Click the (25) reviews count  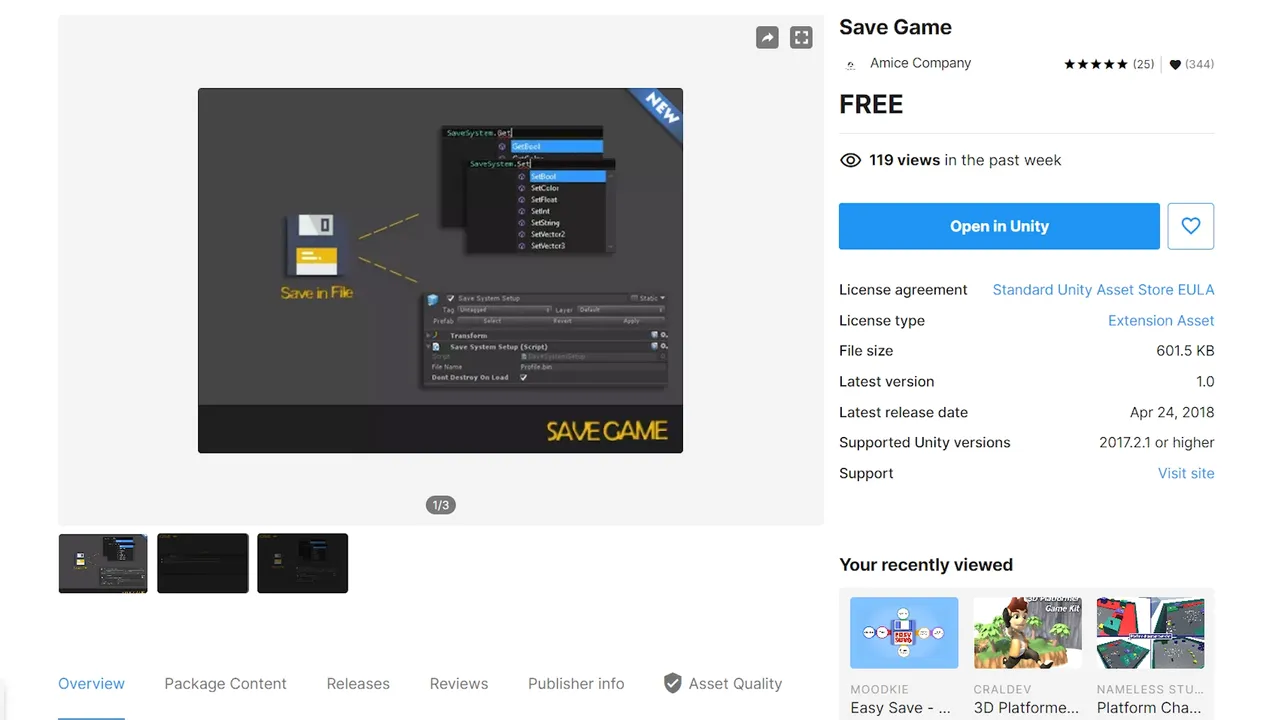pos(1143,64)
